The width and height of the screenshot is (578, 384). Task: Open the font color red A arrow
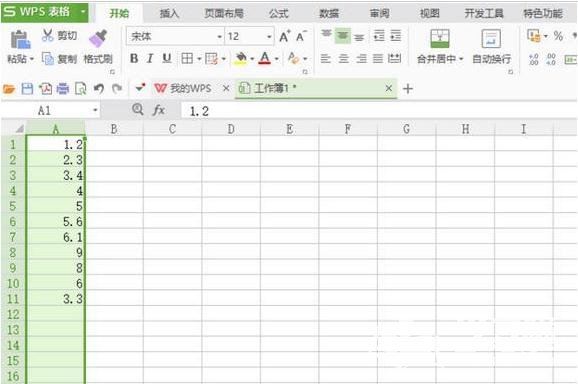pyautogui.click(x=276, y=59)
